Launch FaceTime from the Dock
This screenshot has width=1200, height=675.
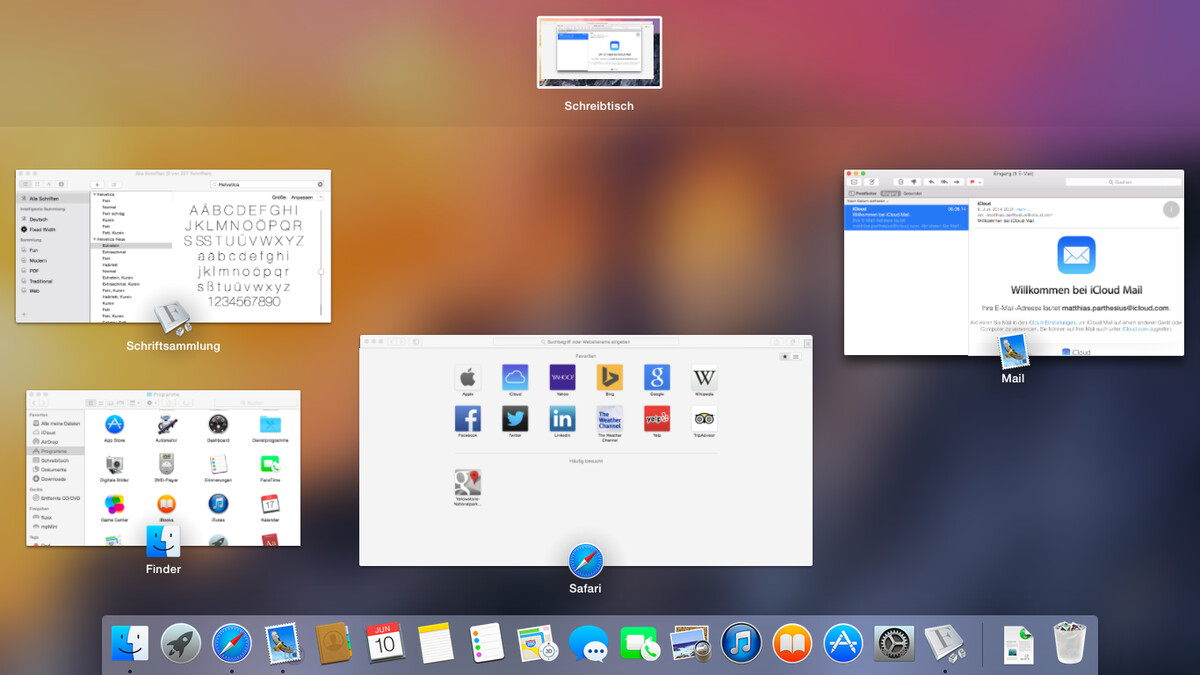click(639, 643)
